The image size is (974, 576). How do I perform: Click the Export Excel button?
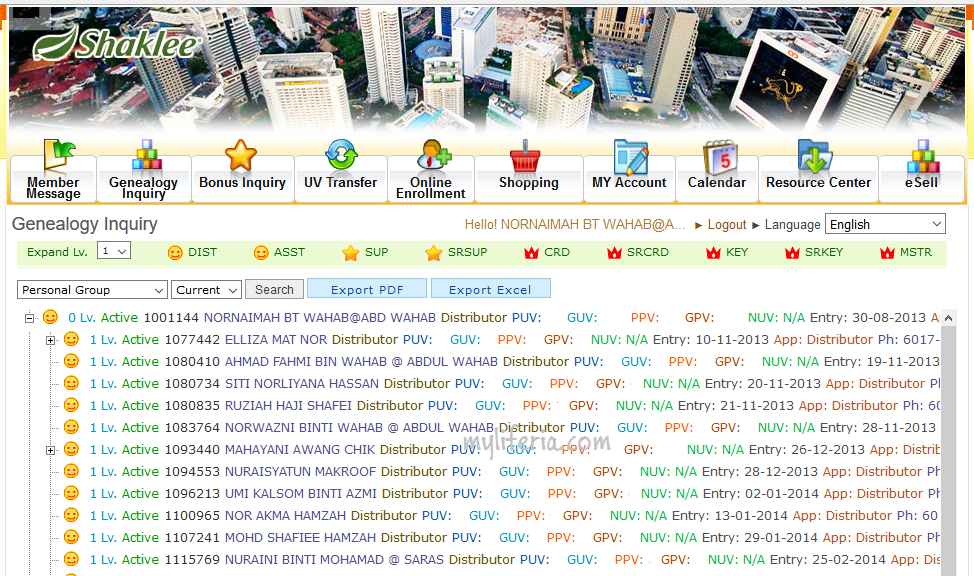pyautogui.click(x=490, y=290)
